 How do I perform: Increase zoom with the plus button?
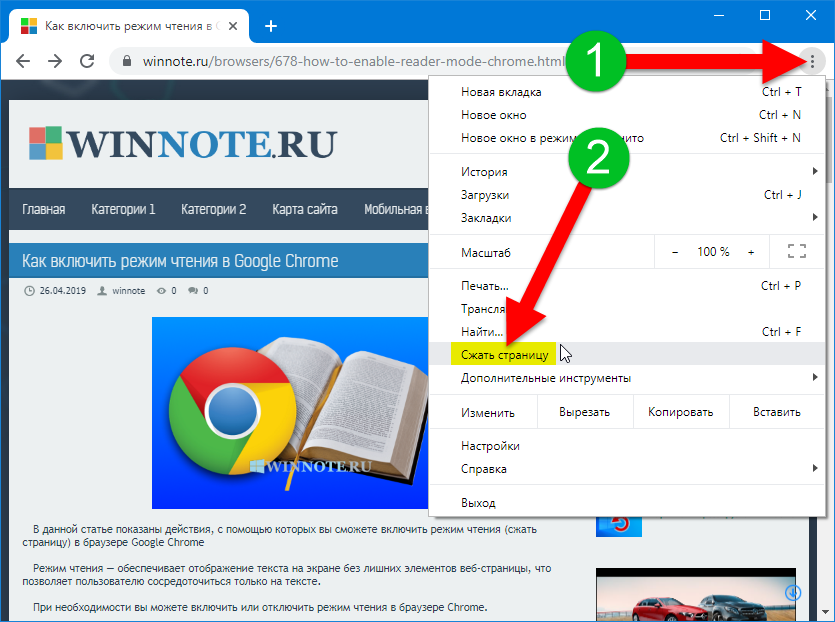point(751,252)
